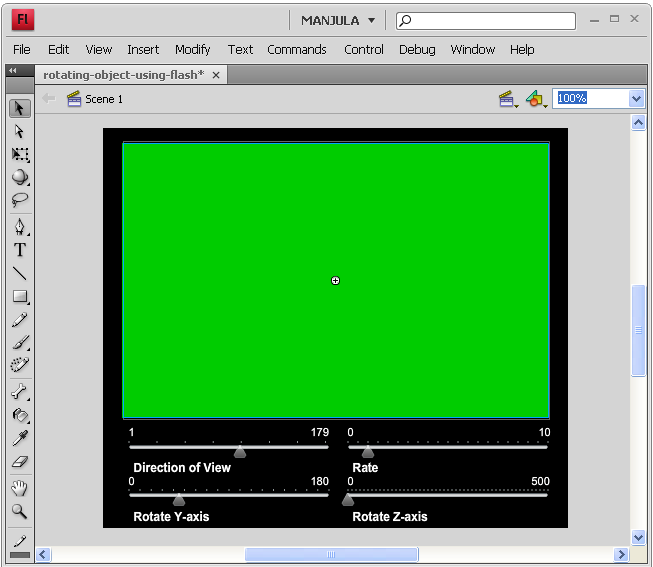Screen dimensions: 653x567
Task: Open the Modify menu
Action: click(x=192, y=49)
